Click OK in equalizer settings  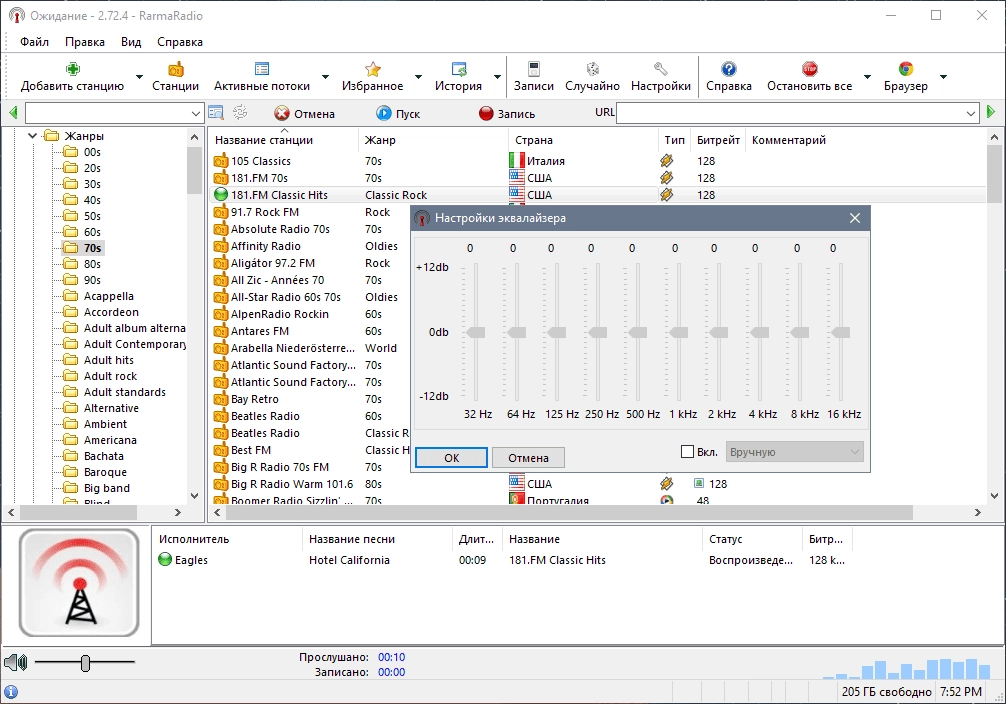452,458
